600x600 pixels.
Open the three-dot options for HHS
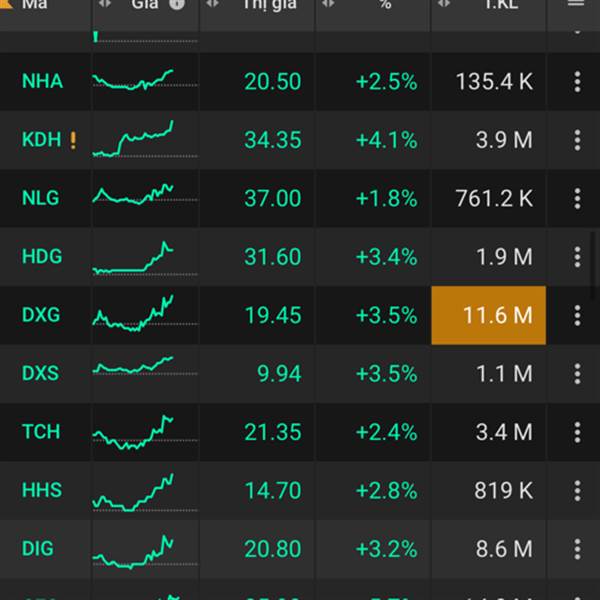click(577, 490)
